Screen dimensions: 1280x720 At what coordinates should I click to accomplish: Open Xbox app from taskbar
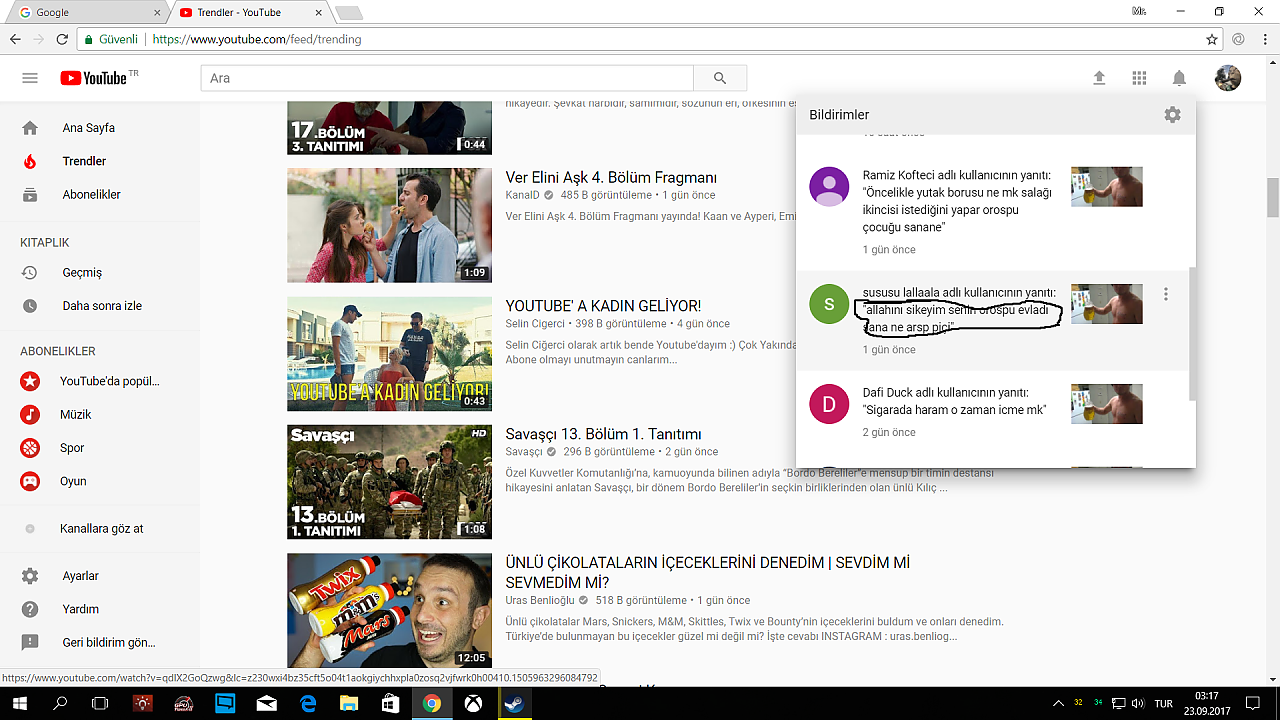point(473,703)
